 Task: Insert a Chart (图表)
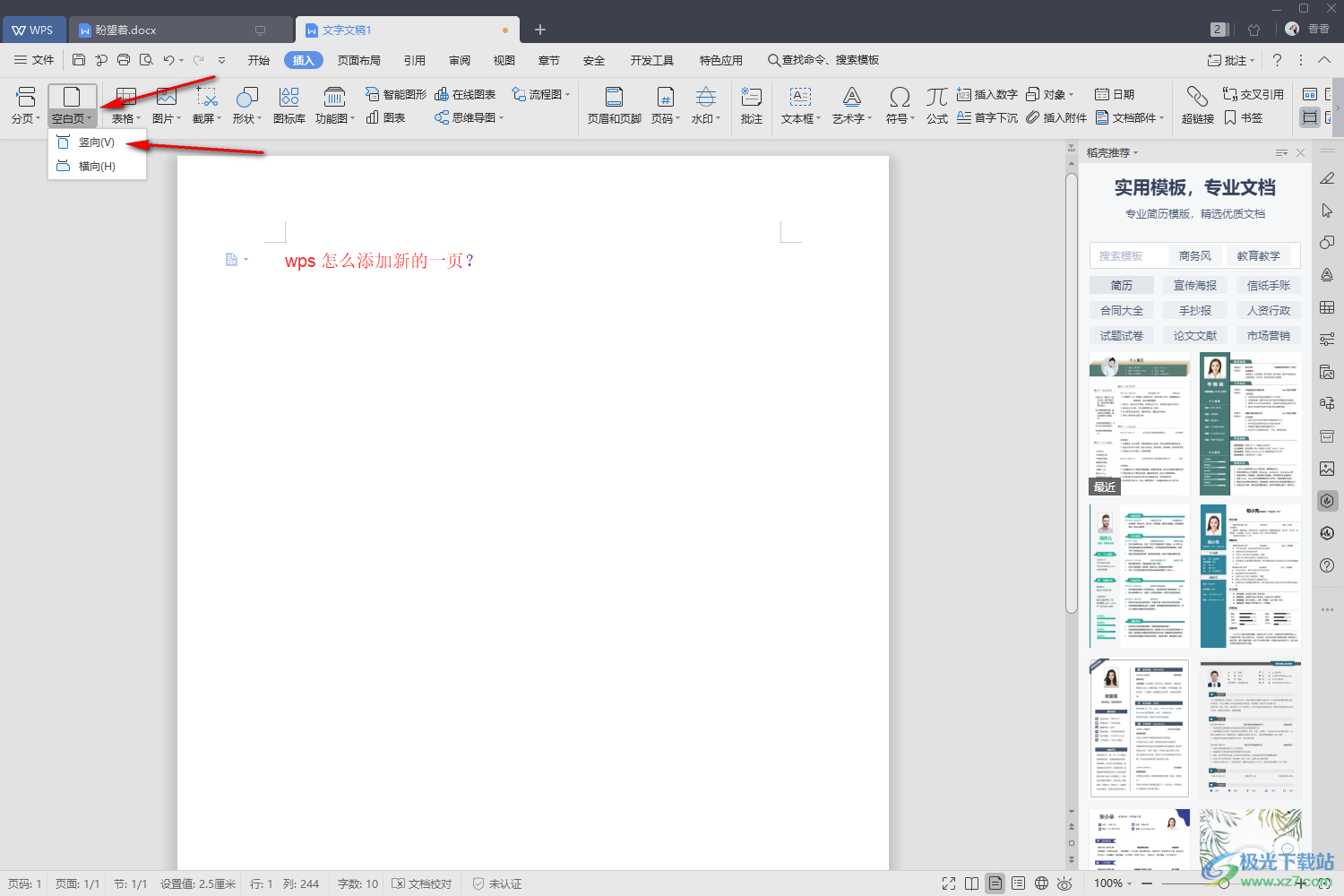point(386,117)
